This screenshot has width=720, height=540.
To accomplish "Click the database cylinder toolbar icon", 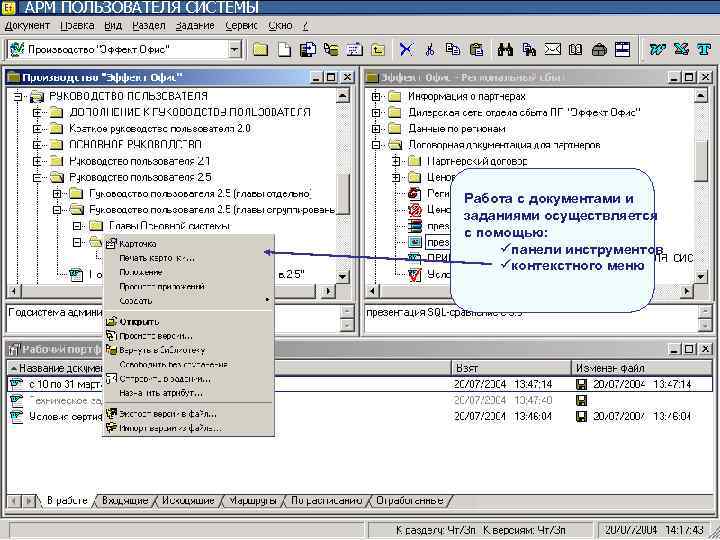I will click(x=331, y=49).
